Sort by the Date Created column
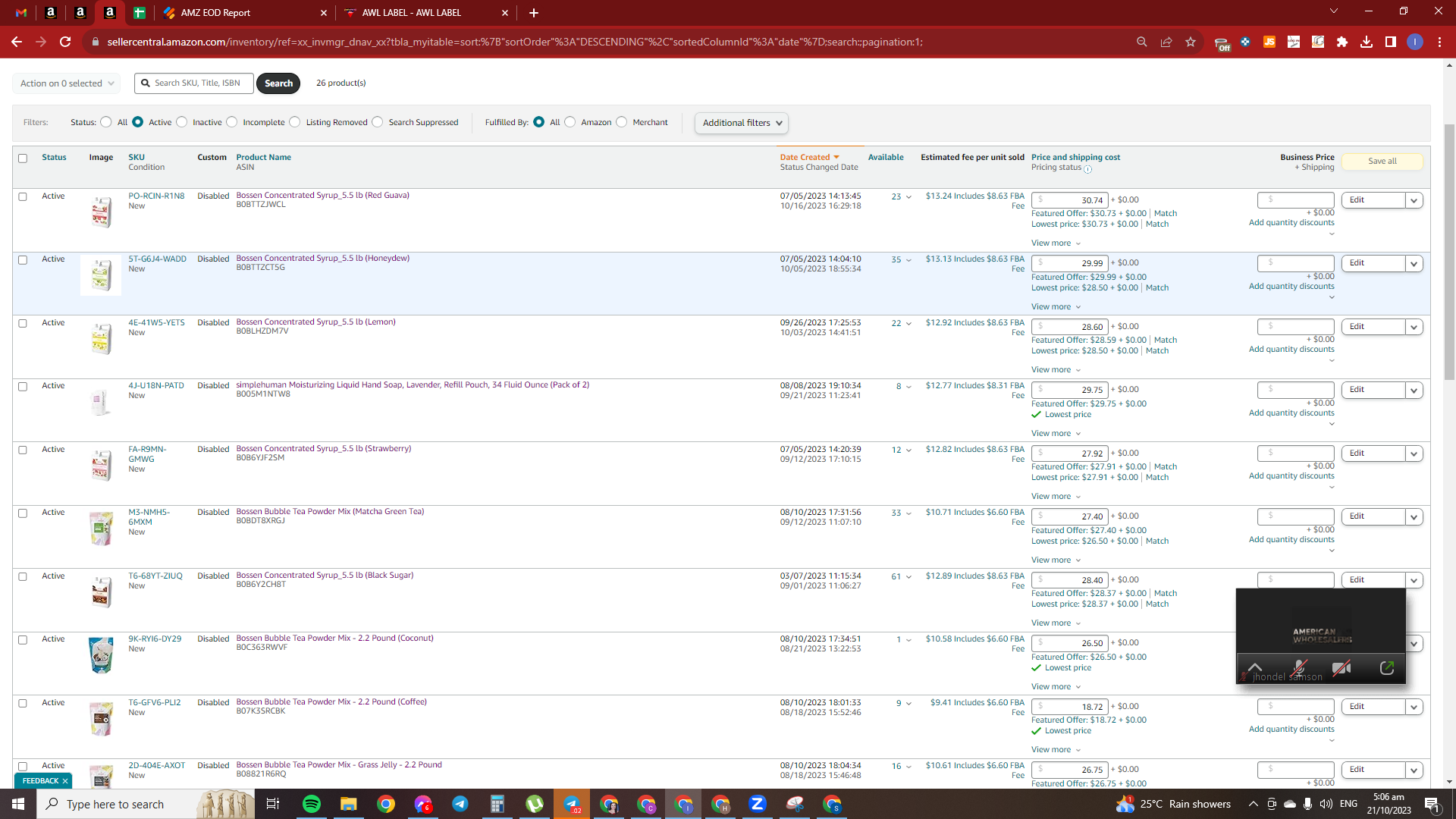This screenshot has height=819, width=1456. (x=809, y=158)
